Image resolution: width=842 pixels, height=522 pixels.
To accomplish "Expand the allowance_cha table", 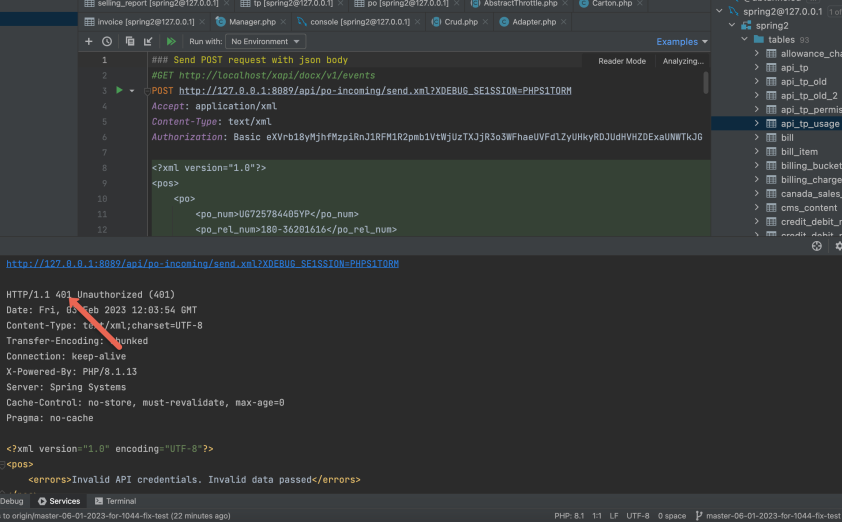I will point(756,53).
